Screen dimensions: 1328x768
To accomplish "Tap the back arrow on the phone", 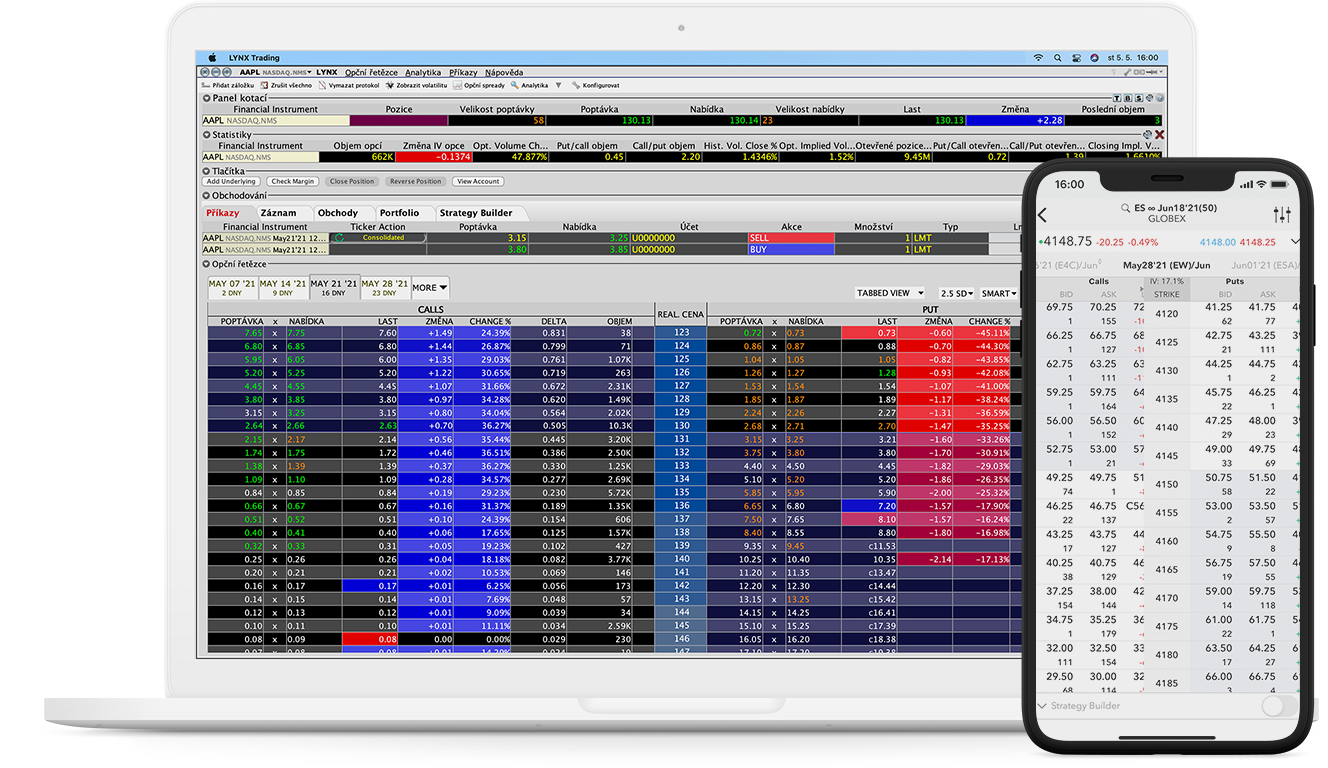I will coord(1043,215).
